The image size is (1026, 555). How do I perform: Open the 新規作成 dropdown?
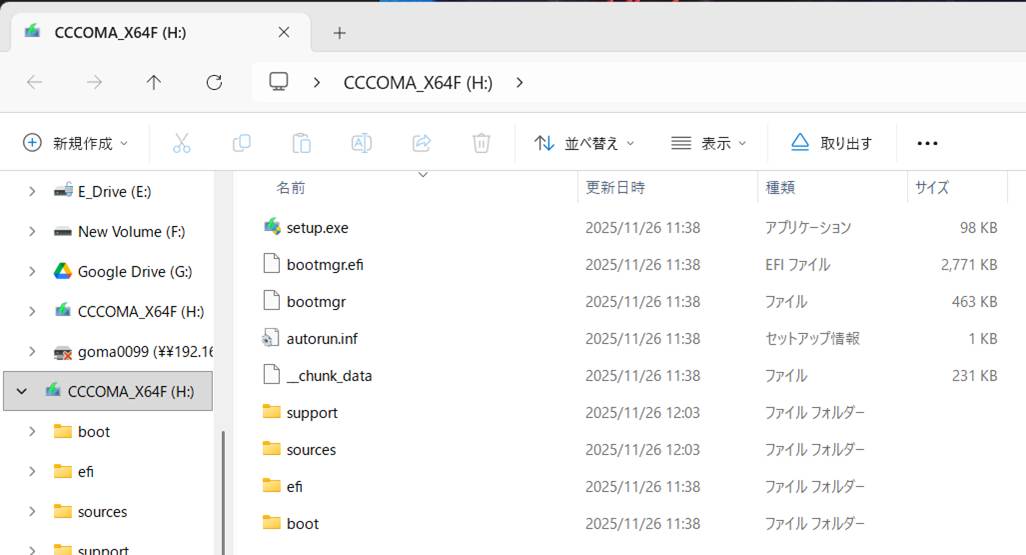pyautogui.click(x=76, y=143)
